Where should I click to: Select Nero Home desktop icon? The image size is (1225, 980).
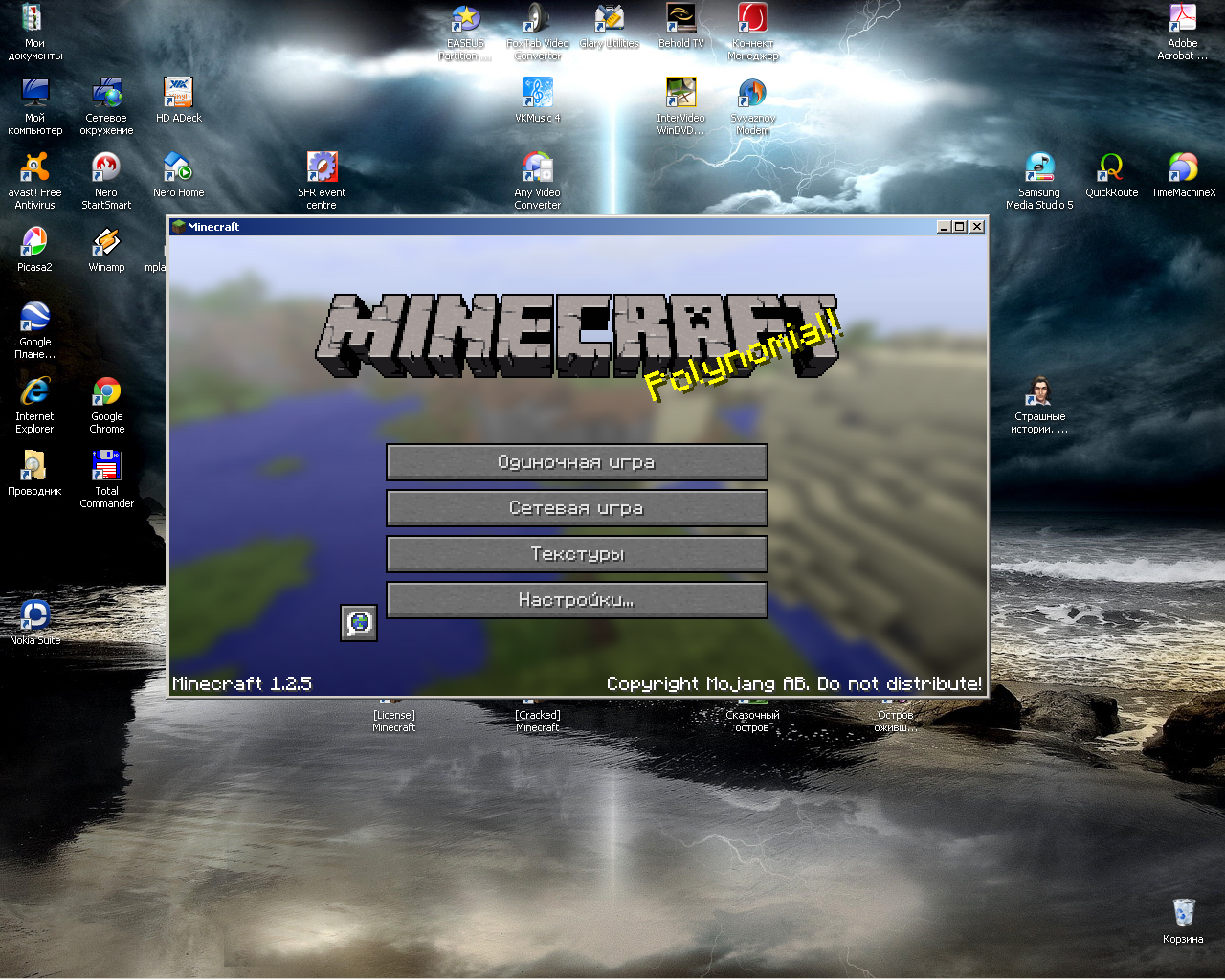tap(179, 175)
